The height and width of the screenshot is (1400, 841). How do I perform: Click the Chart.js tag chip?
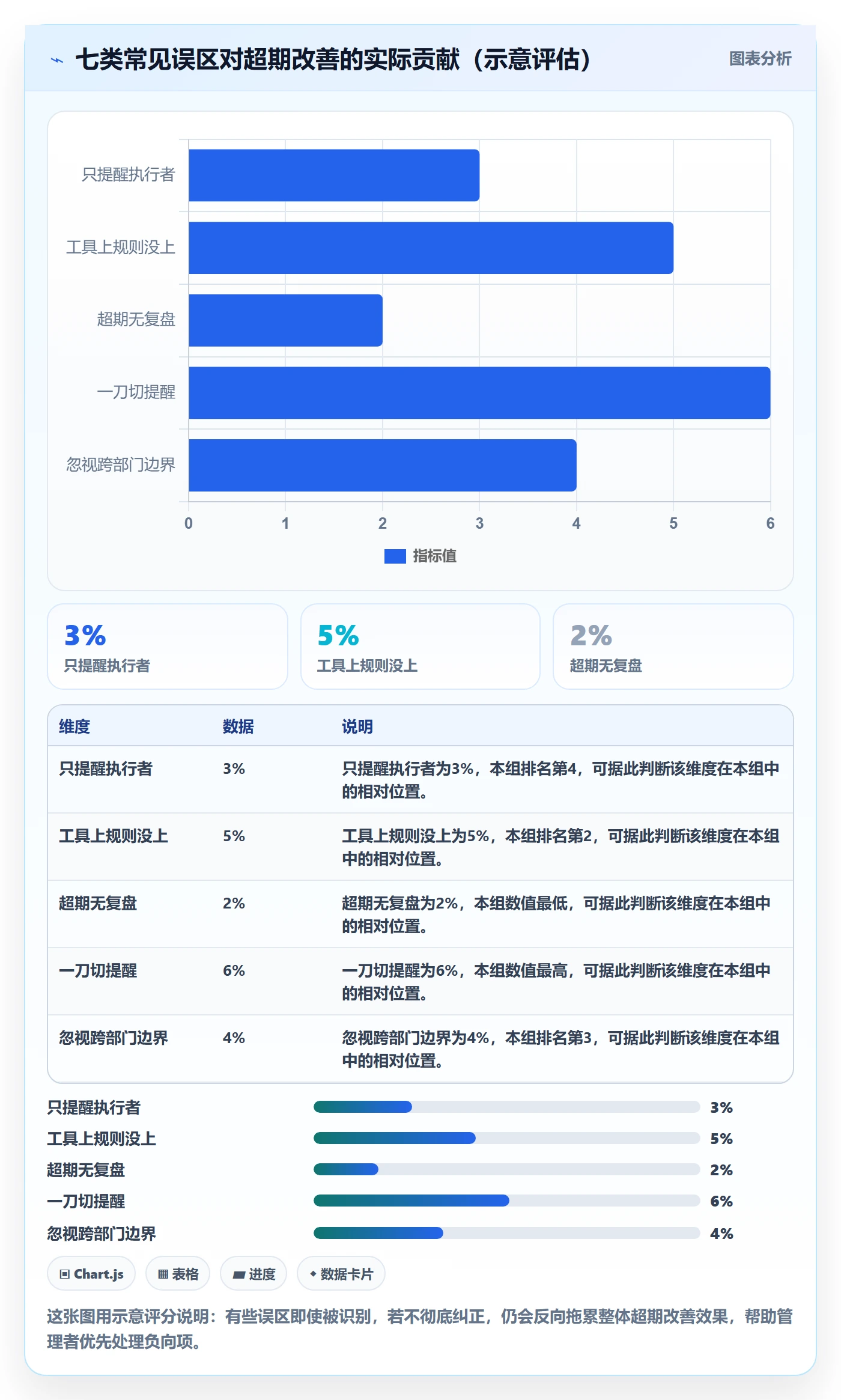coord(91,1274)
